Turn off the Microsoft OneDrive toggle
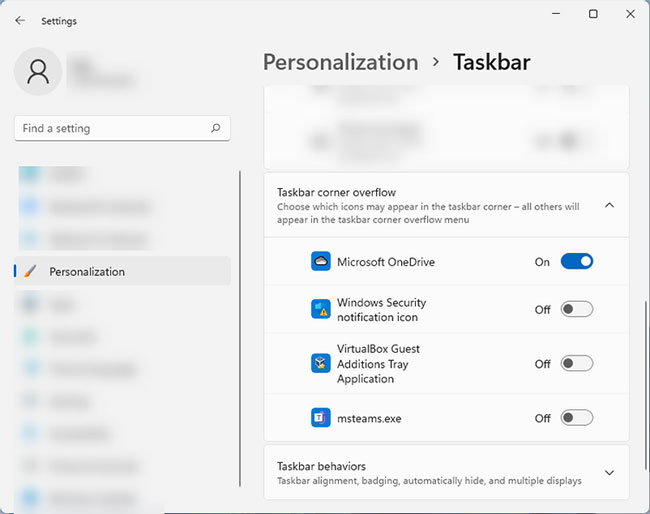 point(577,262)
